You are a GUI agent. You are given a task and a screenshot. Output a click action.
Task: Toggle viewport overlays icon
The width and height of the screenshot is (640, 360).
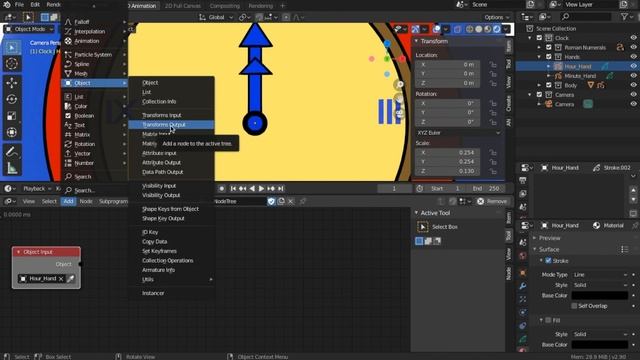(x=436, y=29)
